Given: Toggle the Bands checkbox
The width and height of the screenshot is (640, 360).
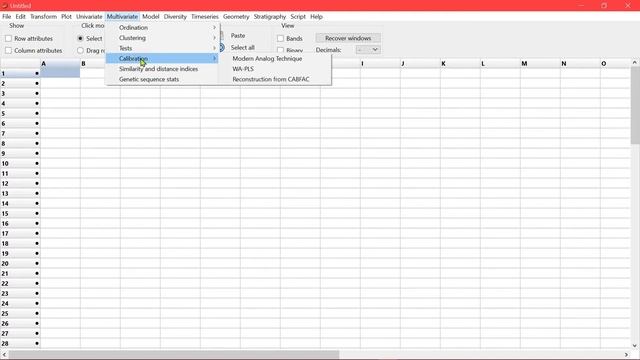Looking at the screenshot, I should [280, 38].
